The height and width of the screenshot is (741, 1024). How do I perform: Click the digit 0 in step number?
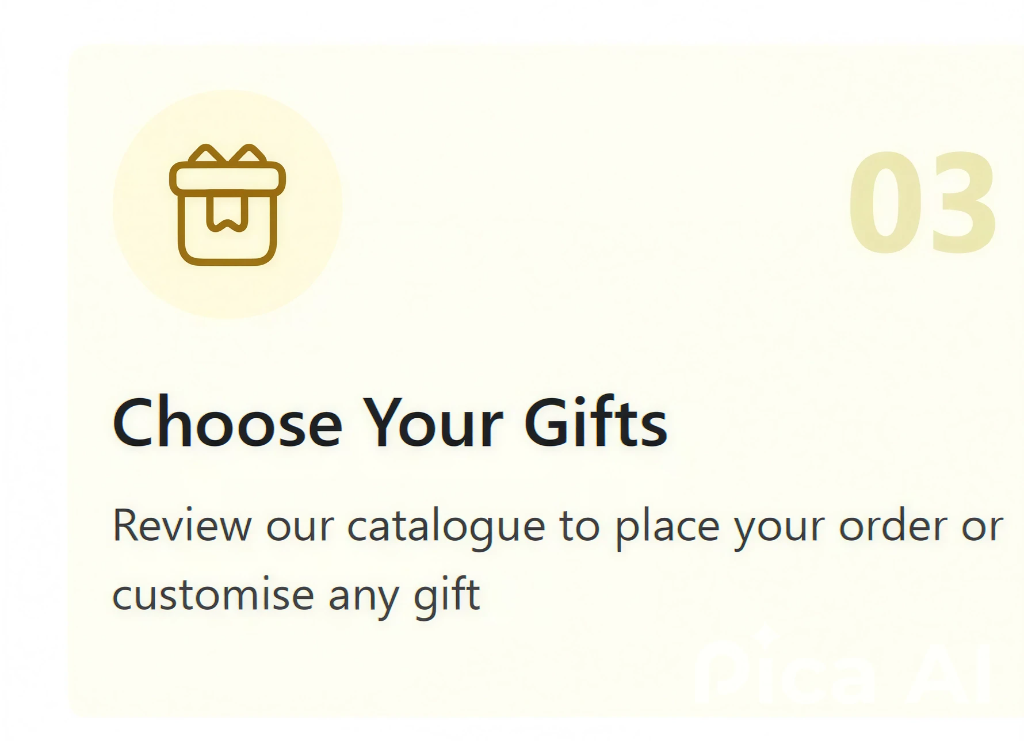(885, 205)
